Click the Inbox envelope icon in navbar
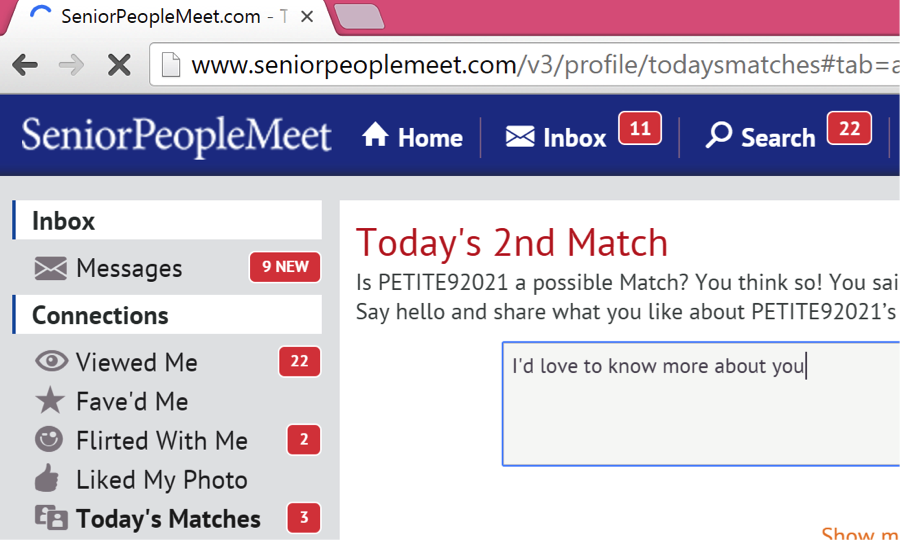 pyautogui.click(x=520, y=137)
